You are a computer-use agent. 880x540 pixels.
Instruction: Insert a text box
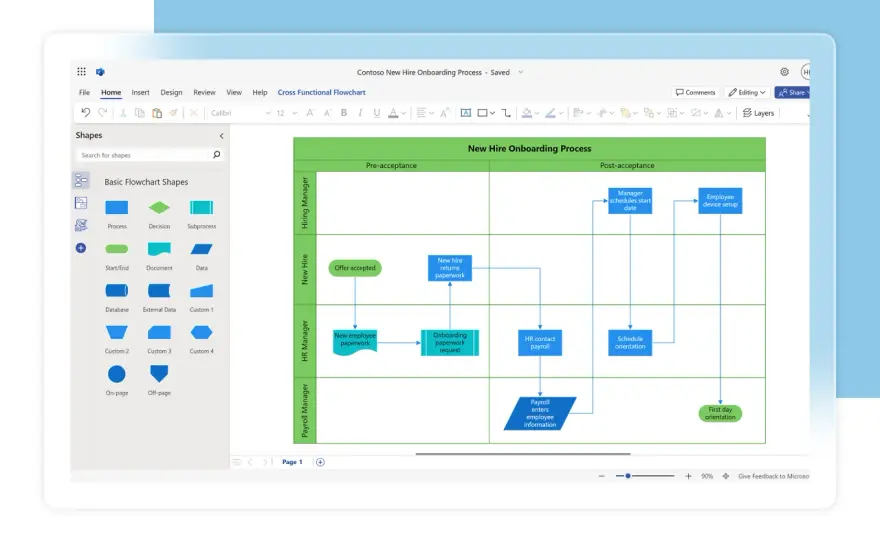pos(465,113)
